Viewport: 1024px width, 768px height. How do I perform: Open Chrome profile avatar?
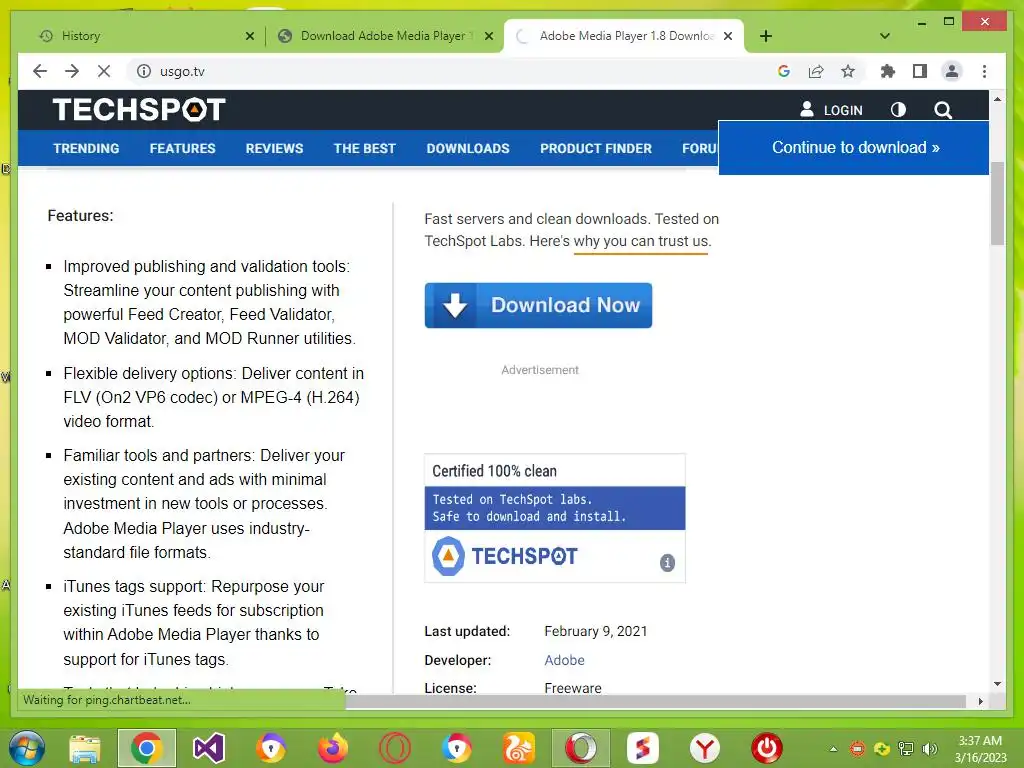tap(952, 71)
